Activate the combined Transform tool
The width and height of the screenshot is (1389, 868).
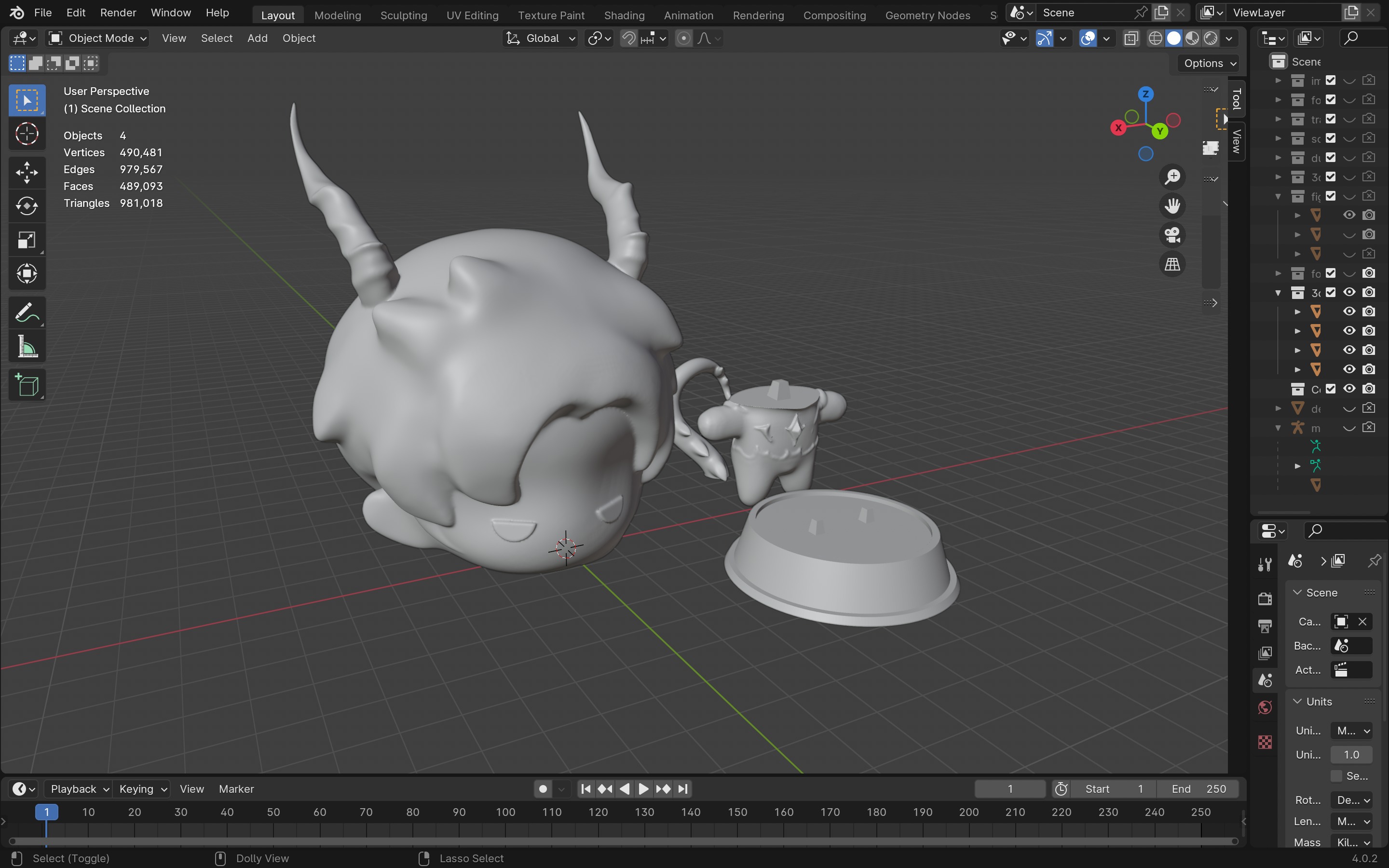tap(27, 274)
